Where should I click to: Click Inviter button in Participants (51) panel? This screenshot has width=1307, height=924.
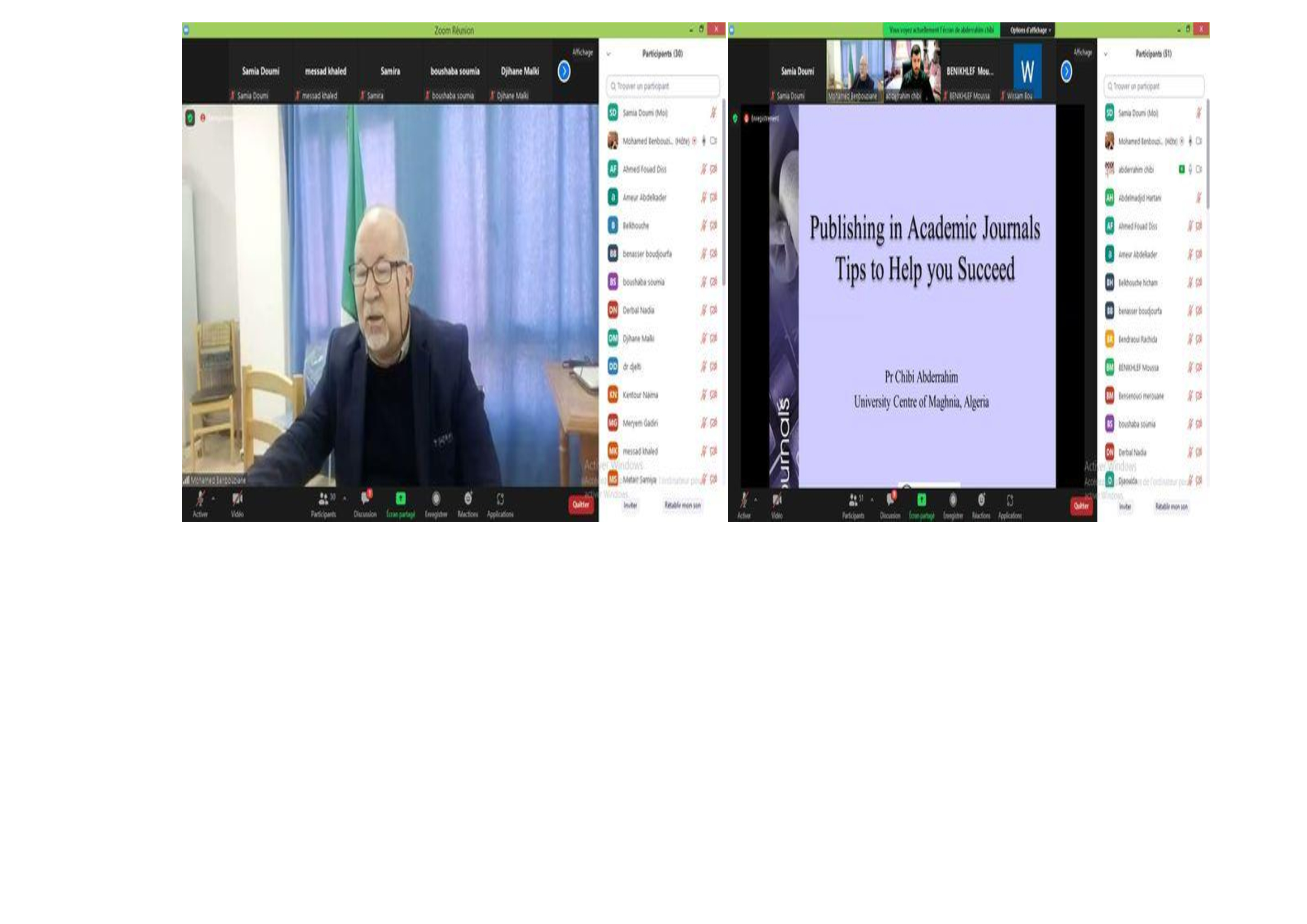click(1125, 506)
